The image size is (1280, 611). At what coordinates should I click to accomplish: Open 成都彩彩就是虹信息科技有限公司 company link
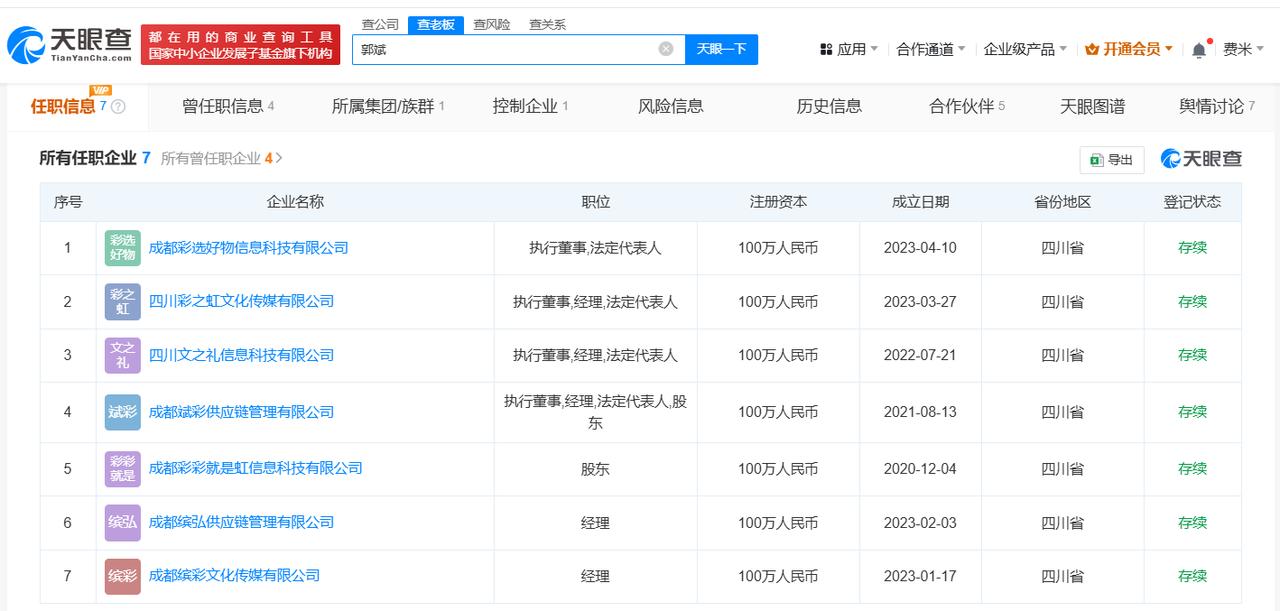[255, 468]
